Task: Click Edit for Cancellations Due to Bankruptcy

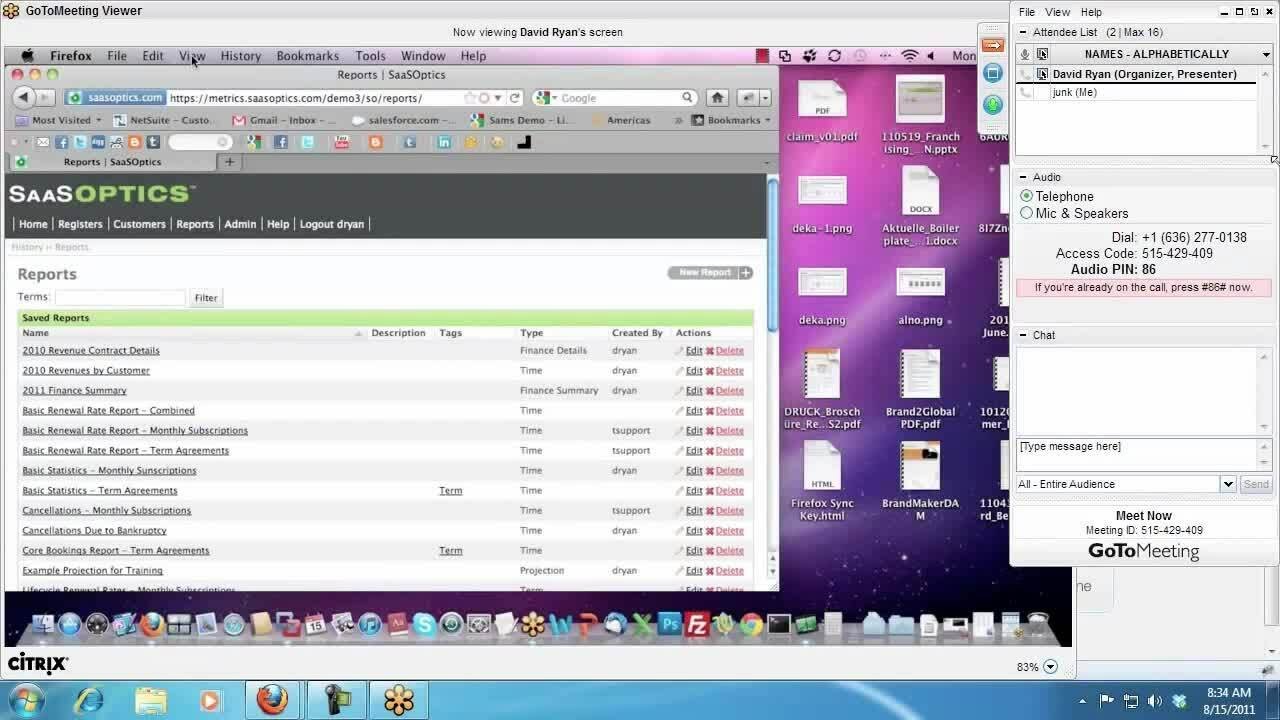Action: (694, 531)
